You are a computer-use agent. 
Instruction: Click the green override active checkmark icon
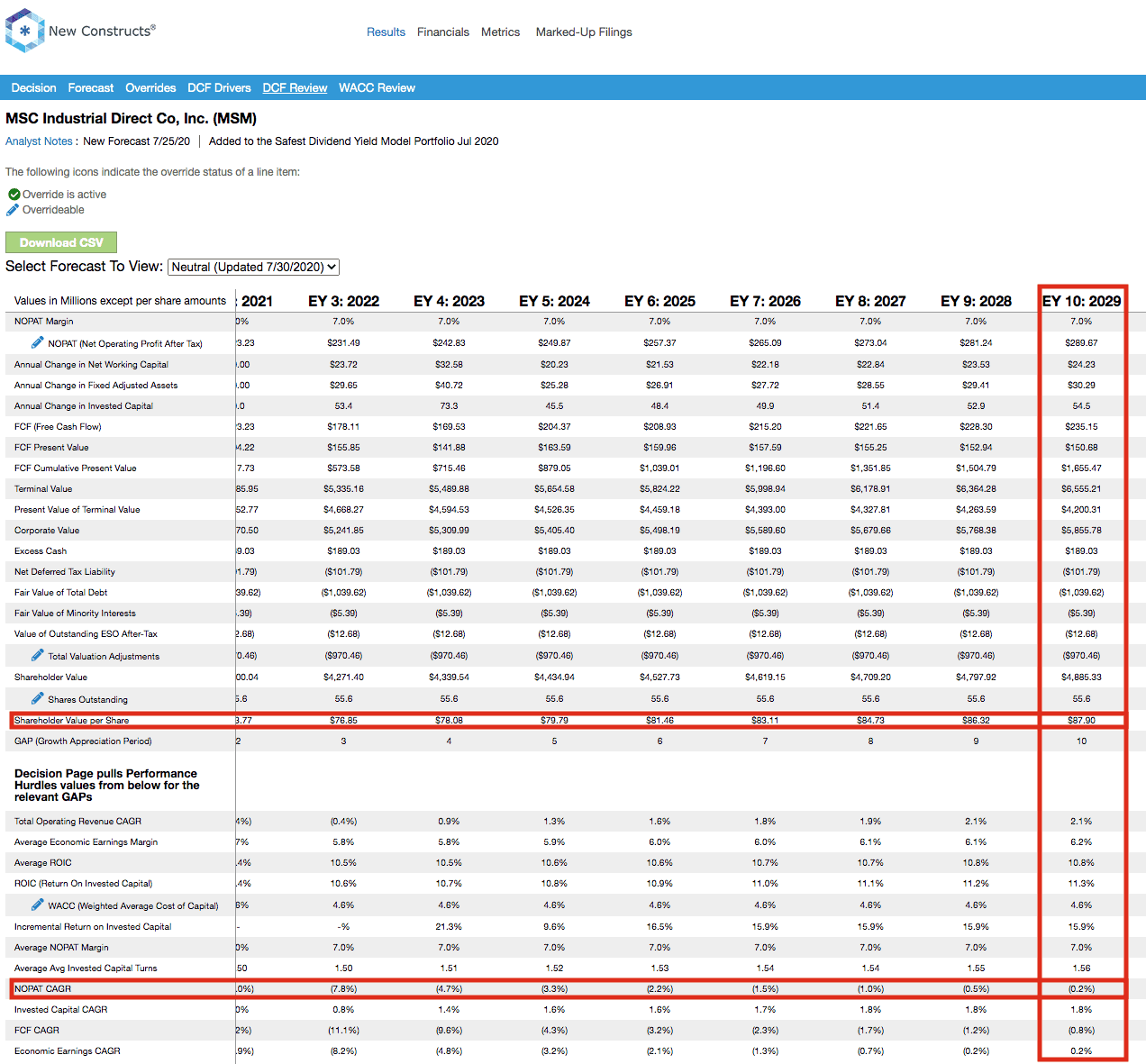(14, 195)
